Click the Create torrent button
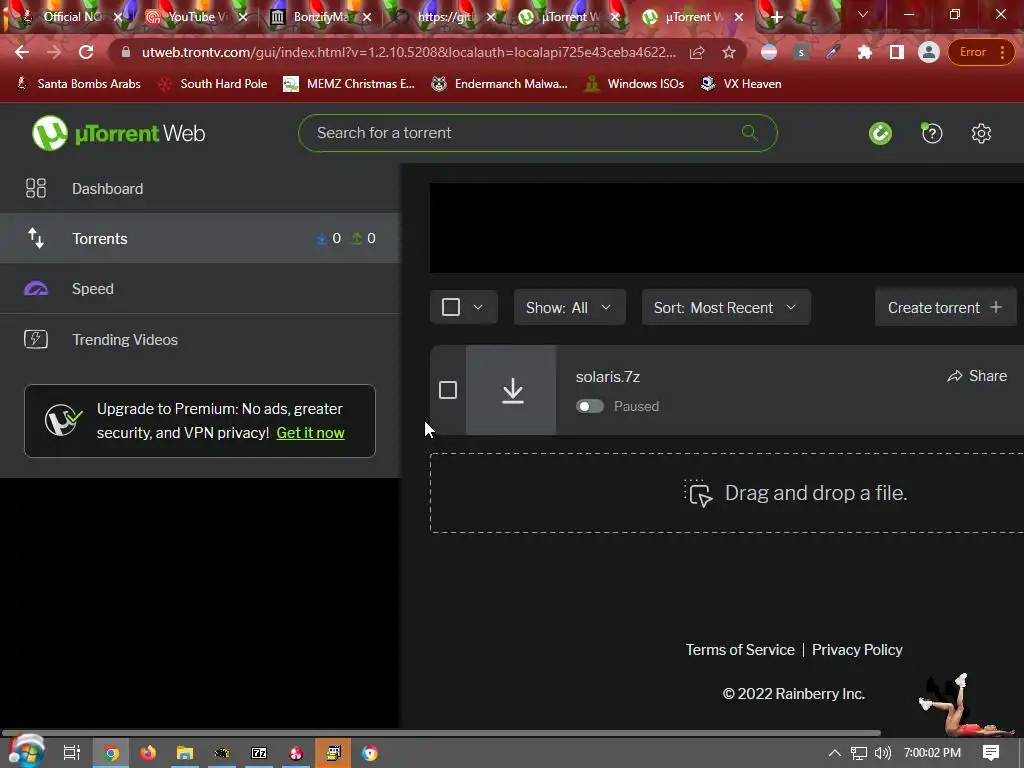Screen dimensions: 1024x768 point(945,307)
